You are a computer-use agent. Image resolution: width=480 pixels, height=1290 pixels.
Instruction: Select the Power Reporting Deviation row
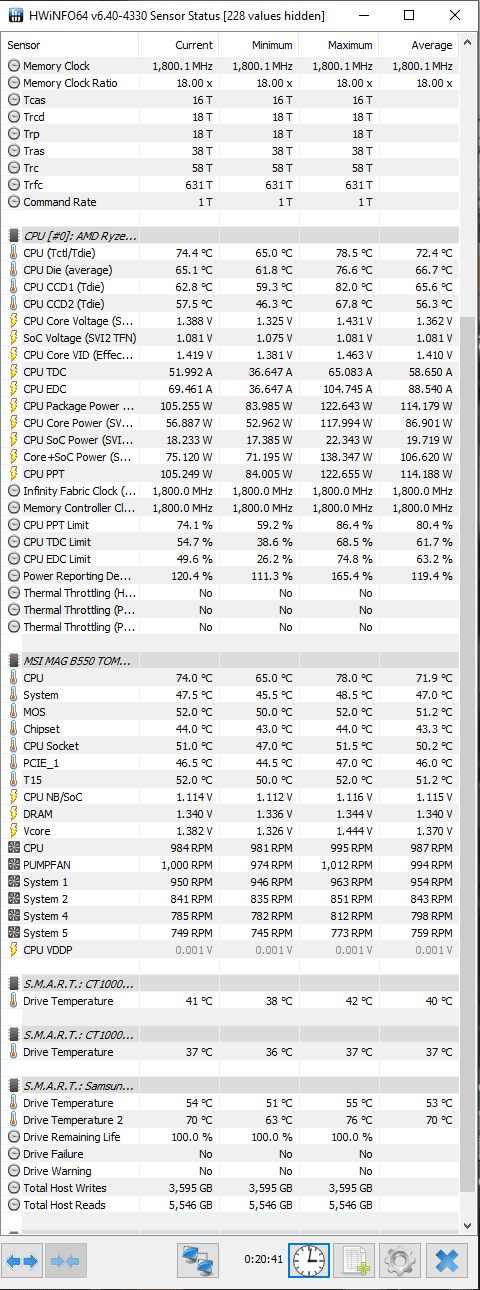coord(231,576)
